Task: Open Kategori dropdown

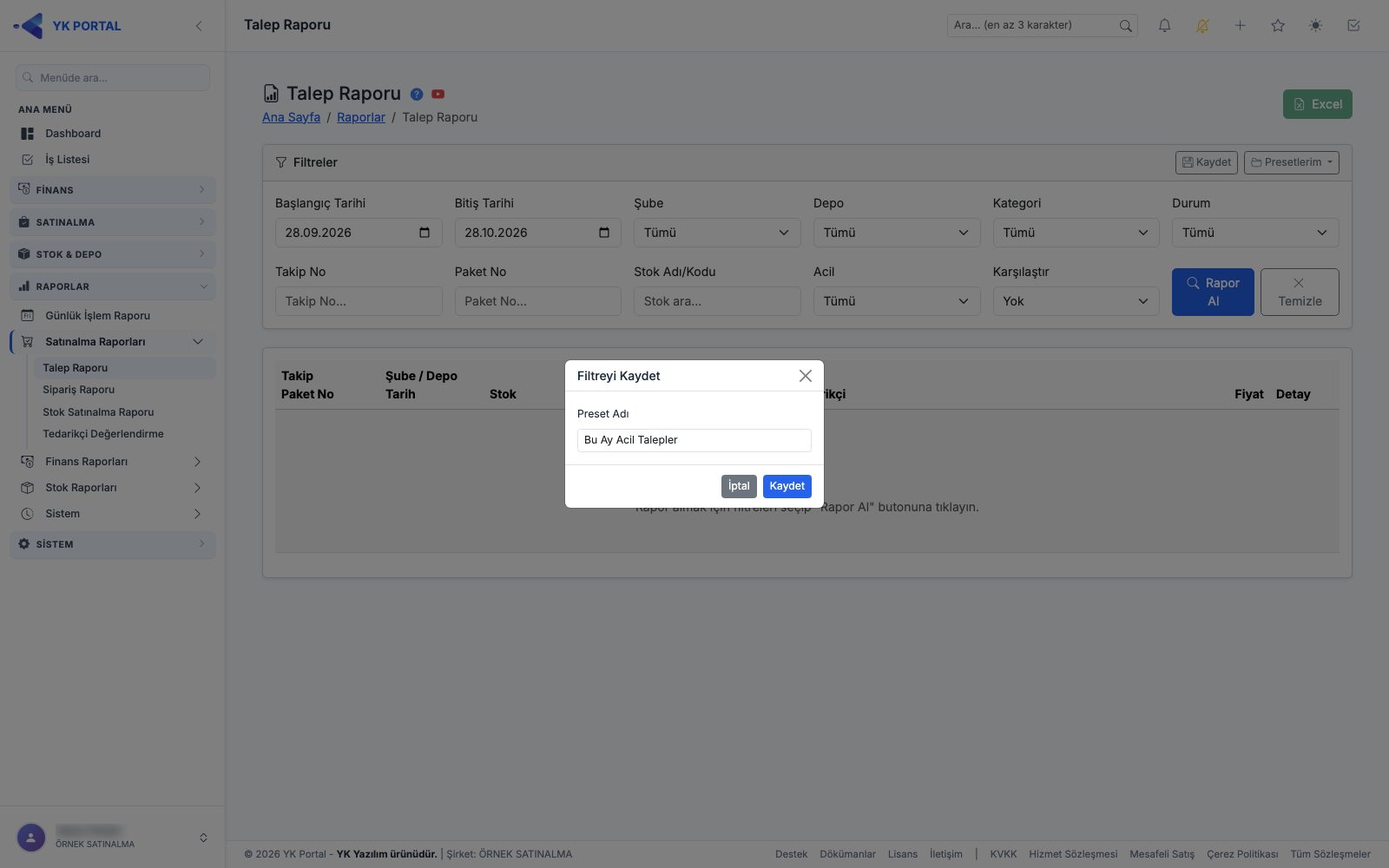Action: tap(1076, 233)
